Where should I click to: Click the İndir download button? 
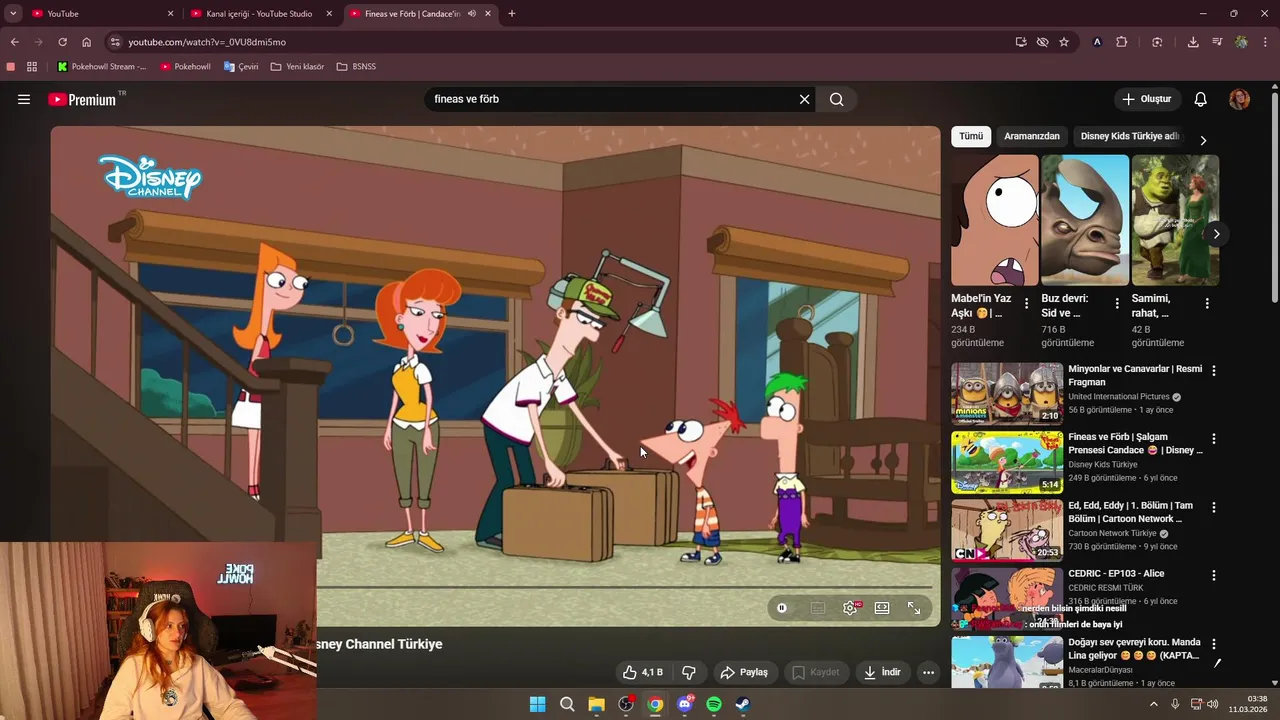pos(882,672)
